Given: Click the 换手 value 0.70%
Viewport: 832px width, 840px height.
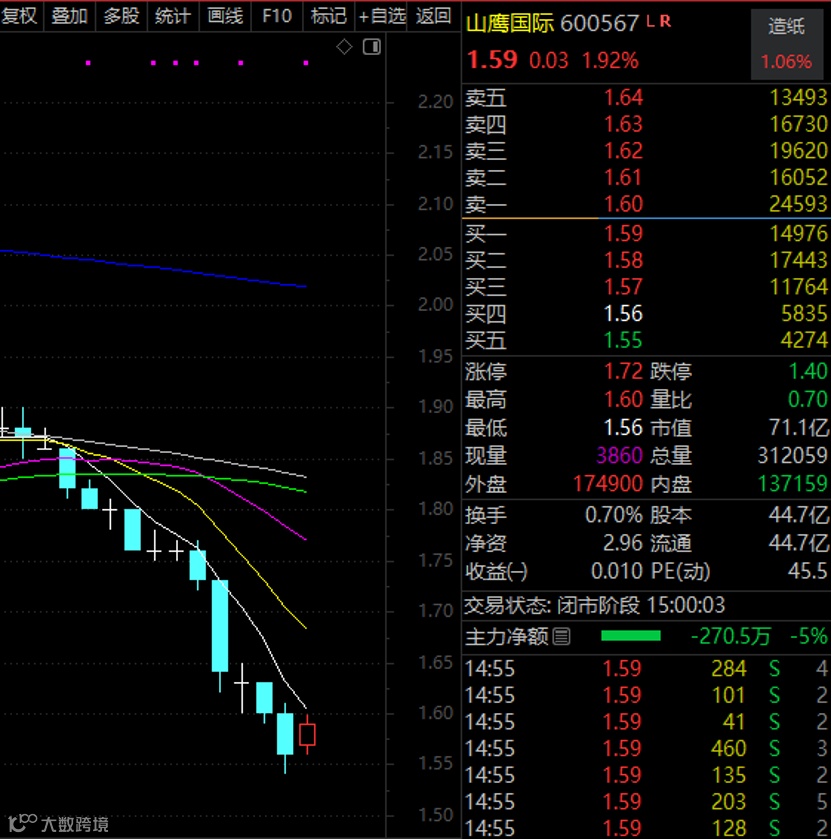Looking at the screenshot, I should [x=613, y=515].
